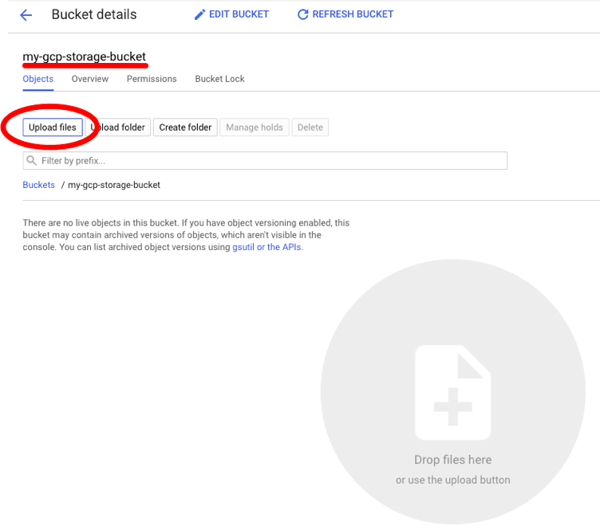This screenshot has width=600, height=529.
Task: Click the add-file icon in the drop zone
Action: click(x=452, y=394)
